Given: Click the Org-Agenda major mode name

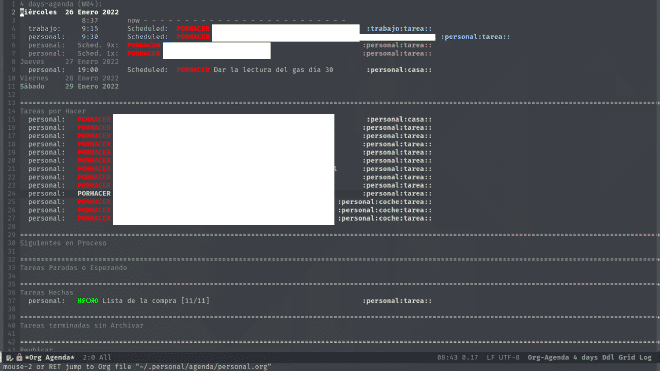Looking at the screenshot, I should tap(548, 358).
